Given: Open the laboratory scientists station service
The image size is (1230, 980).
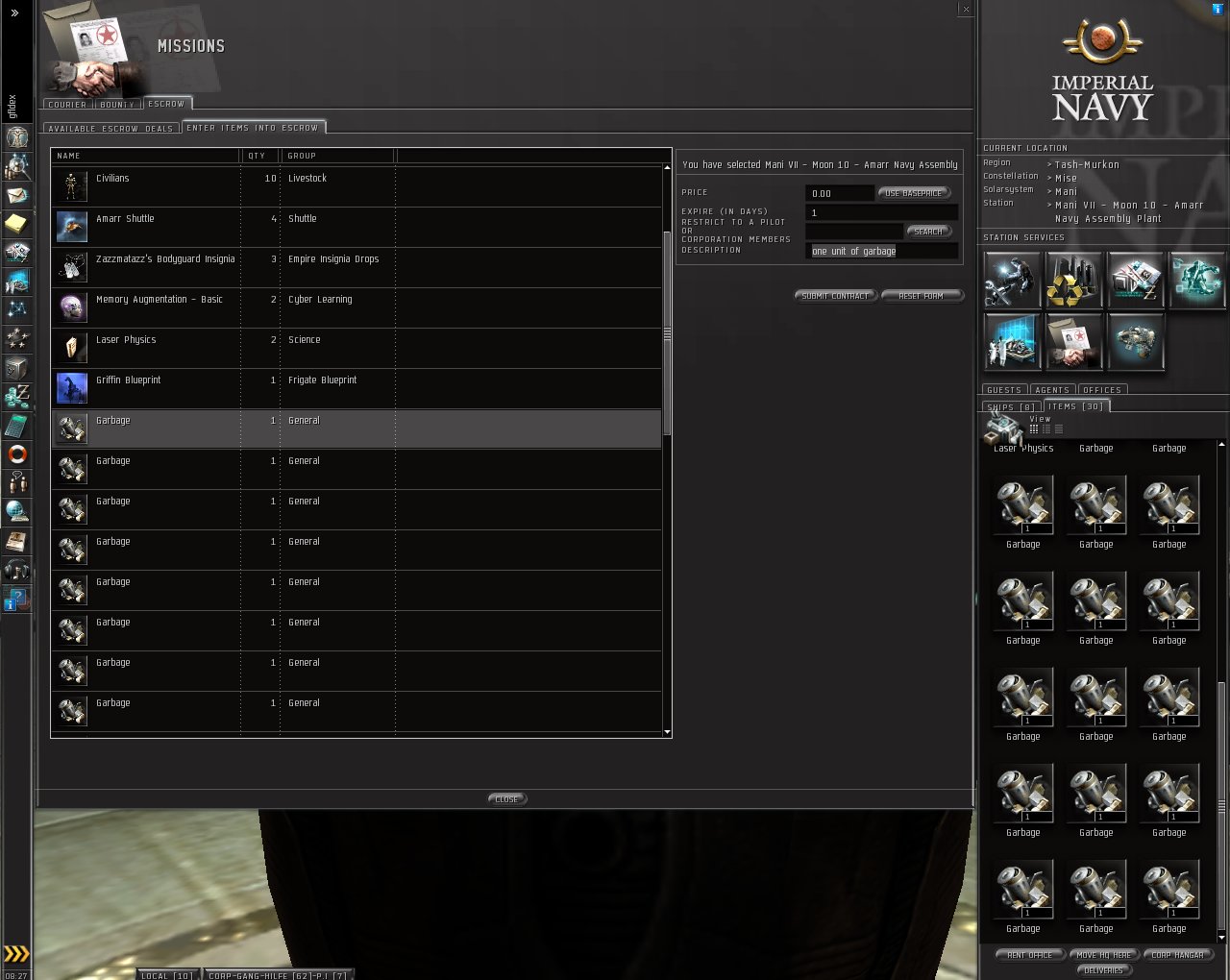Looking at the screenshot, I should 1012,341.
